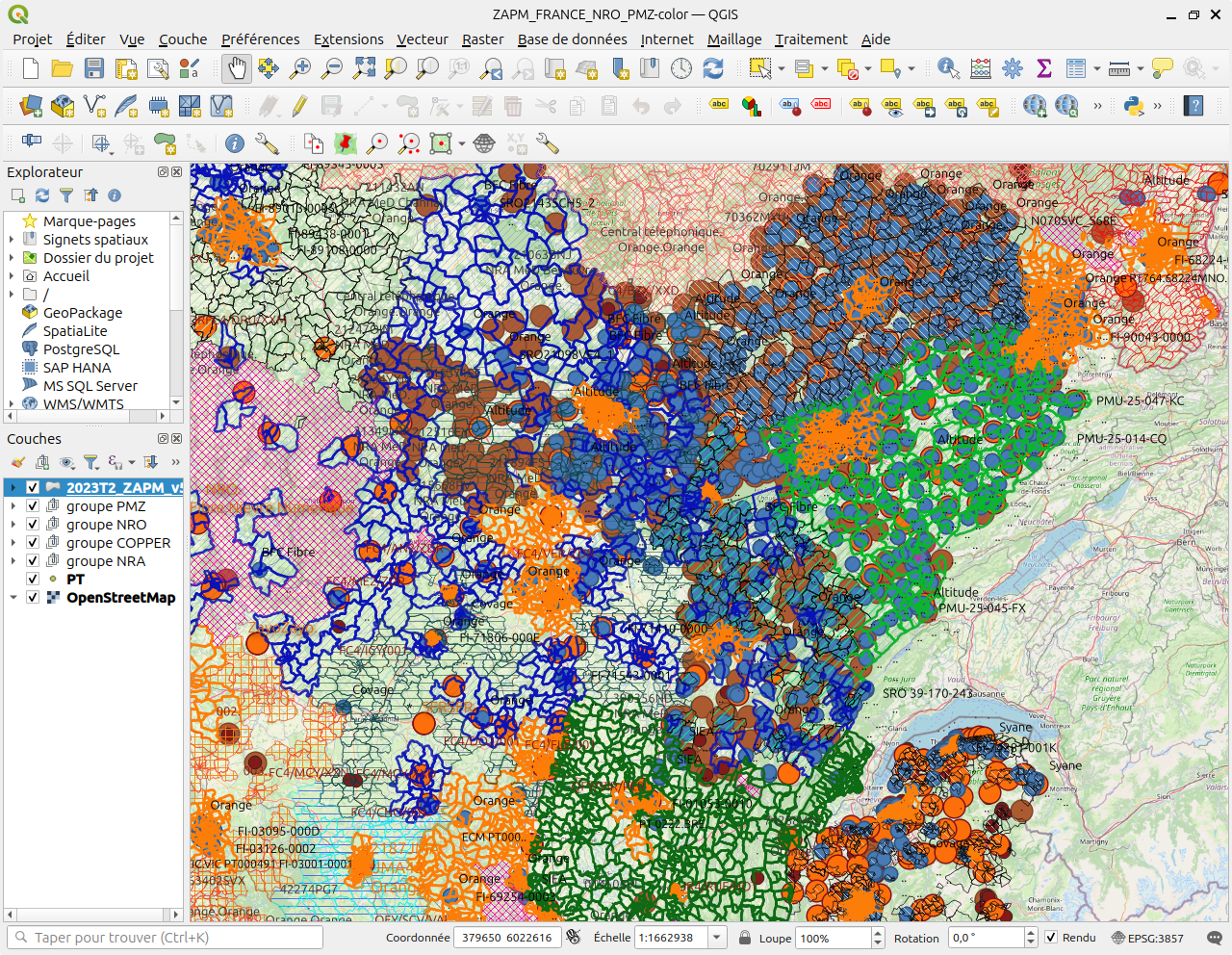Image resolution: width=1232 pixels, height=955 pixels.
Task: Open the attribute table icon
Action: point(1076,68)
